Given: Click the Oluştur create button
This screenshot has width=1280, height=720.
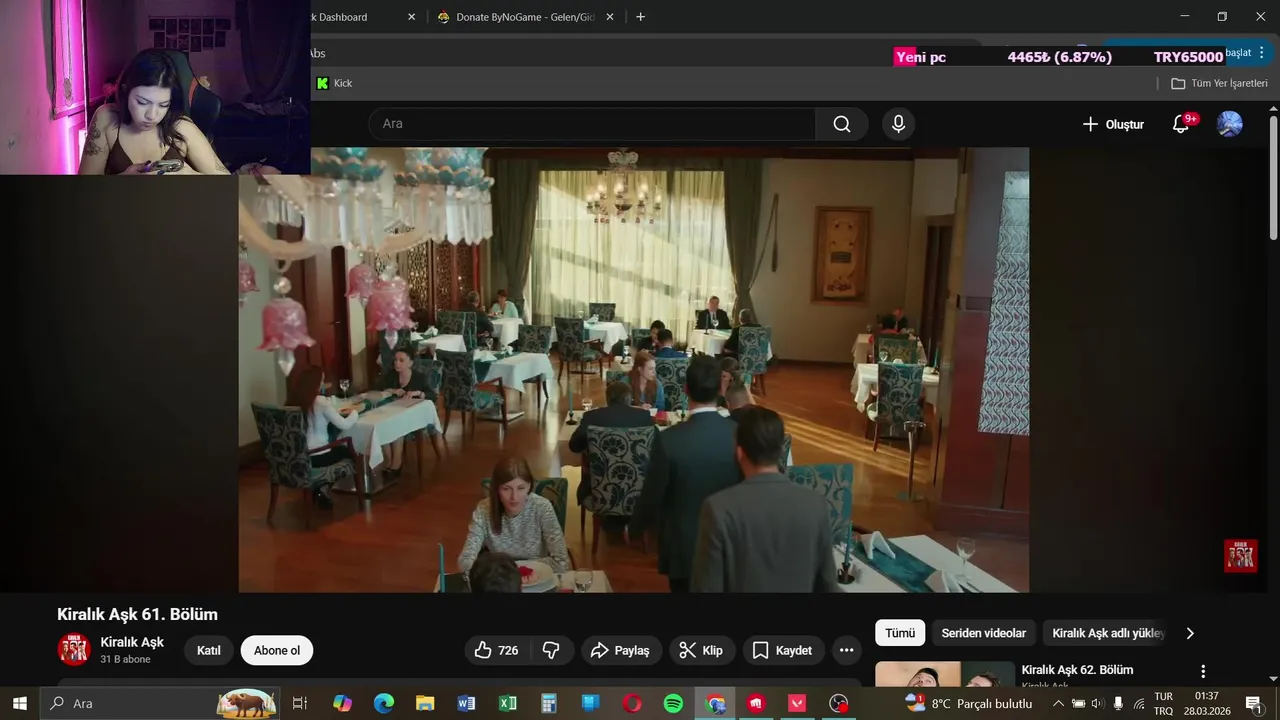Looking at the screenshot, I should point(1113,124).
